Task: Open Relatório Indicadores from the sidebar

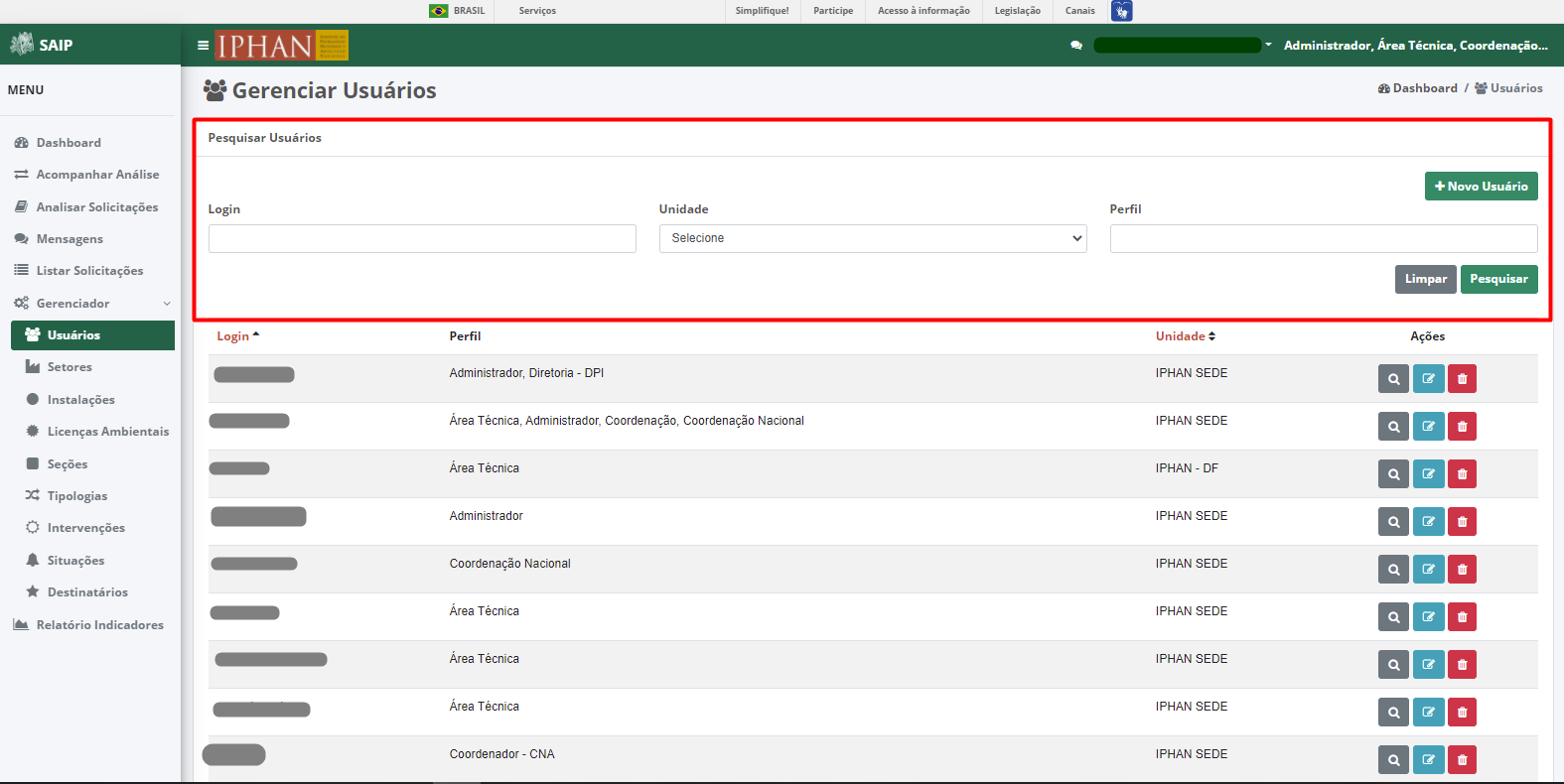Action: pyautogui.click(x=89, y=625)
